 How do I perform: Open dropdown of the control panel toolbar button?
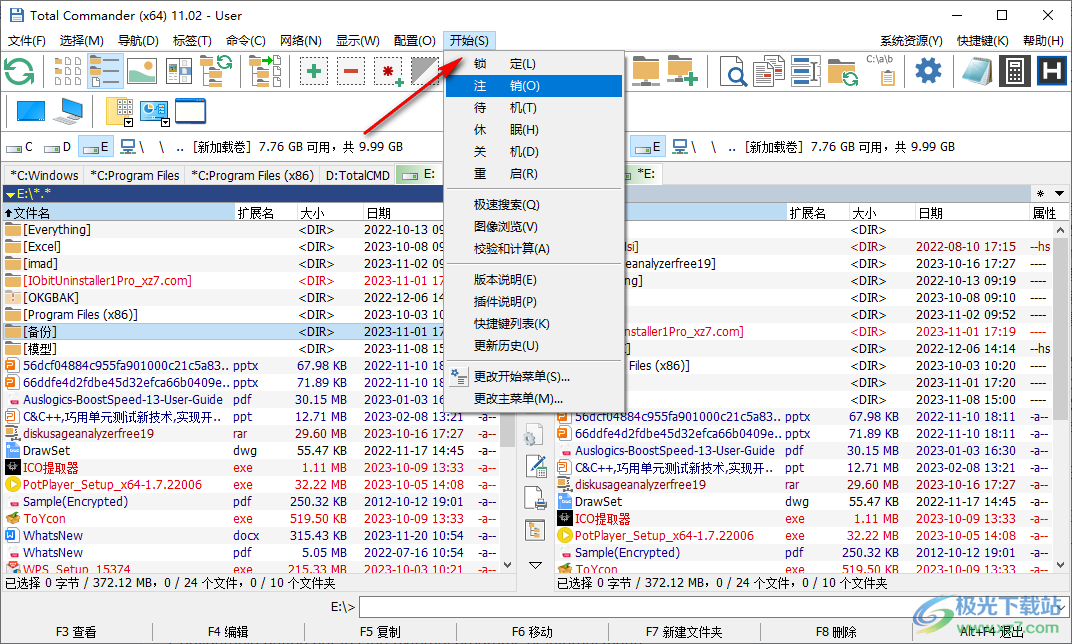pos(165,123)
